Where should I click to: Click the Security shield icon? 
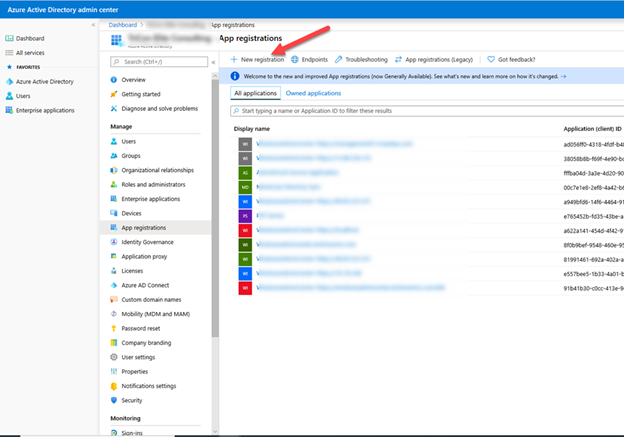(114, 400)
